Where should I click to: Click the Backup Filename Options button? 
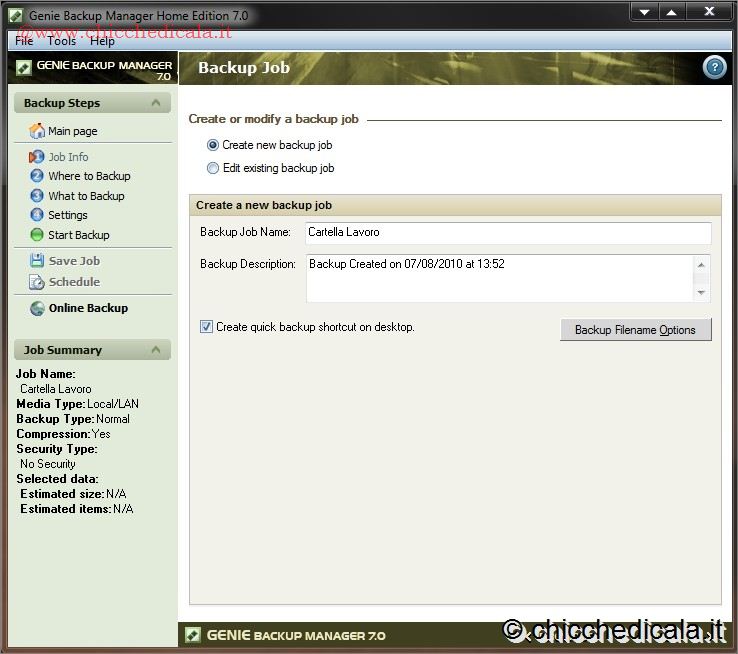coord(635,330)
